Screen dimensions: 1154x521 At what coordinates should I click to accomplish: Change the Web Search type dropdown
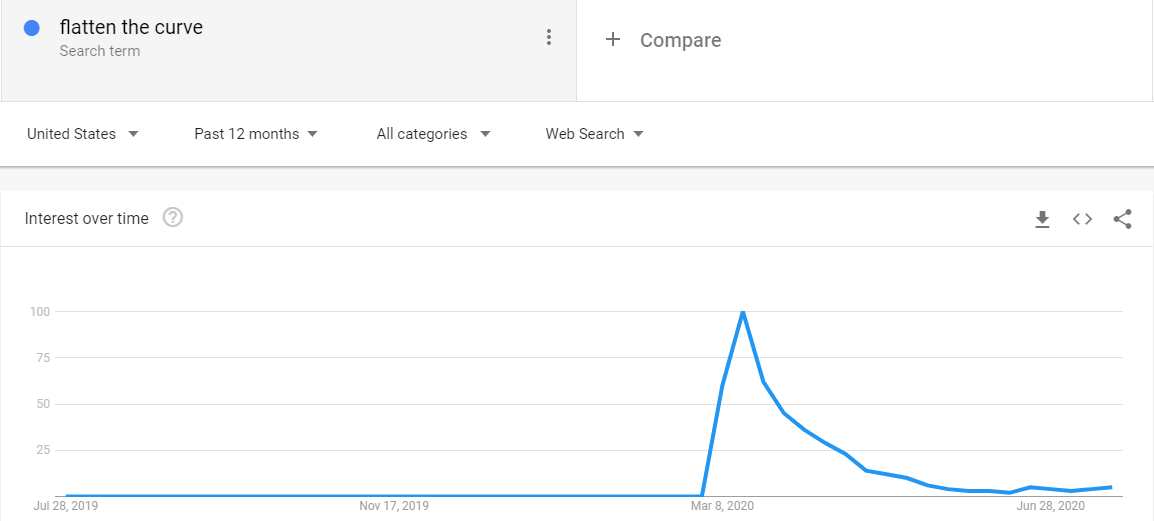(x=594, y=134)
